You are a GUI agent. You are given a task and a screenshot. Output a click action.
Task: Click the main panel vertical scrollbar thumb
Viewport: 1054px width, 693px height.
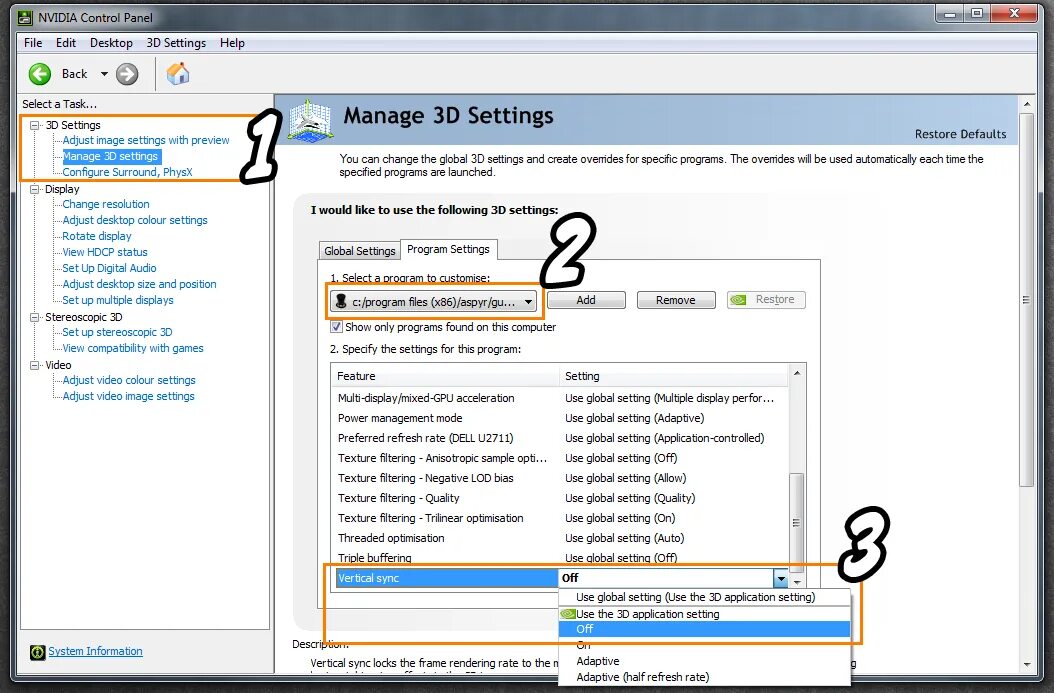(x=1026, y=300)
